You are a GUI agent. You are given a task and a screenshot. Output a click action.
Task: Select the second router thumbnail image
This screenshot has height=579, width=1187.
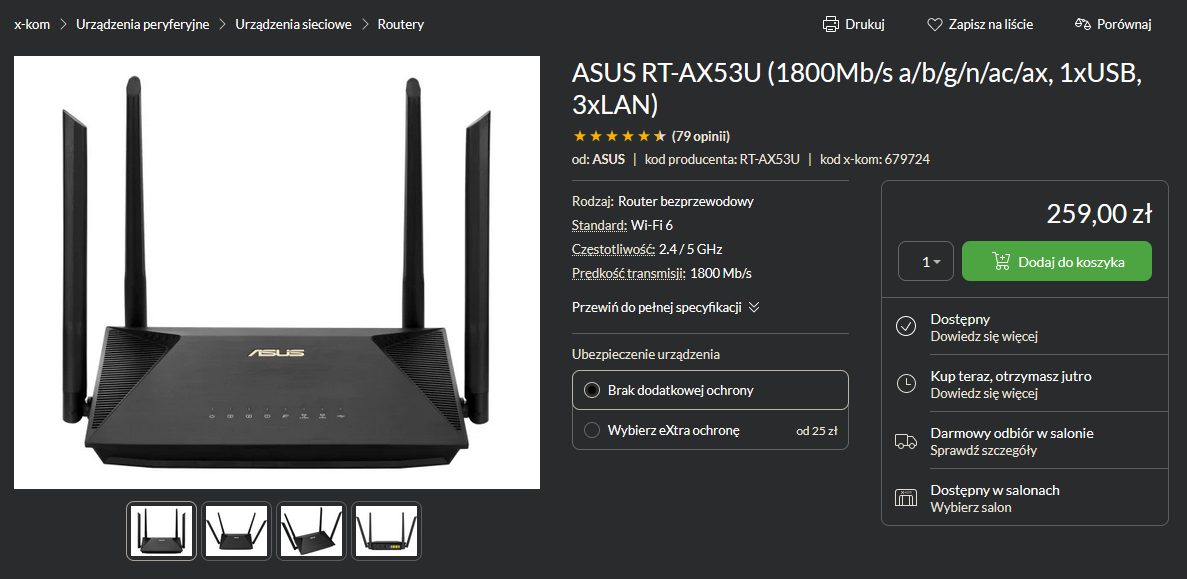coord(236,531)
